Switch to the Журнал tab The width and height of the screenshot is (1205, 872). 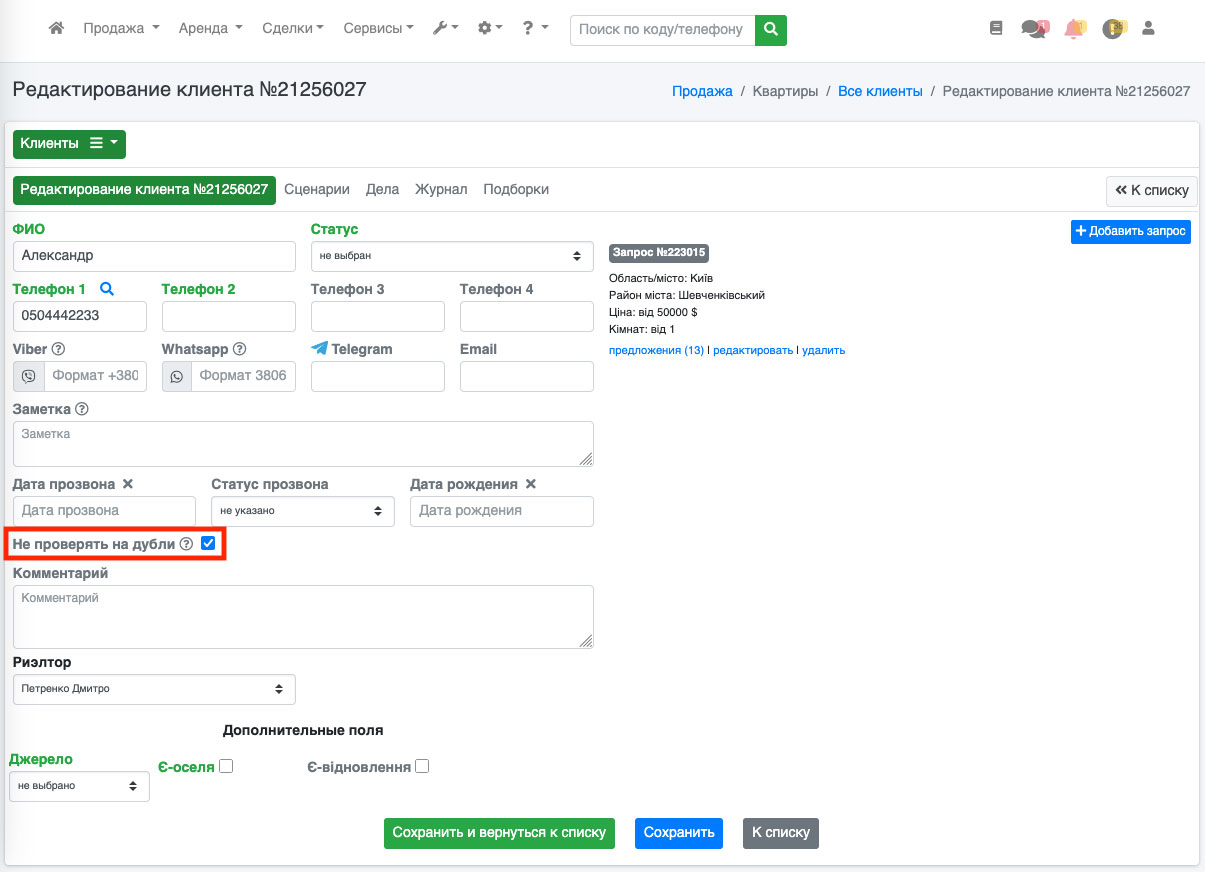pos(441,189)
